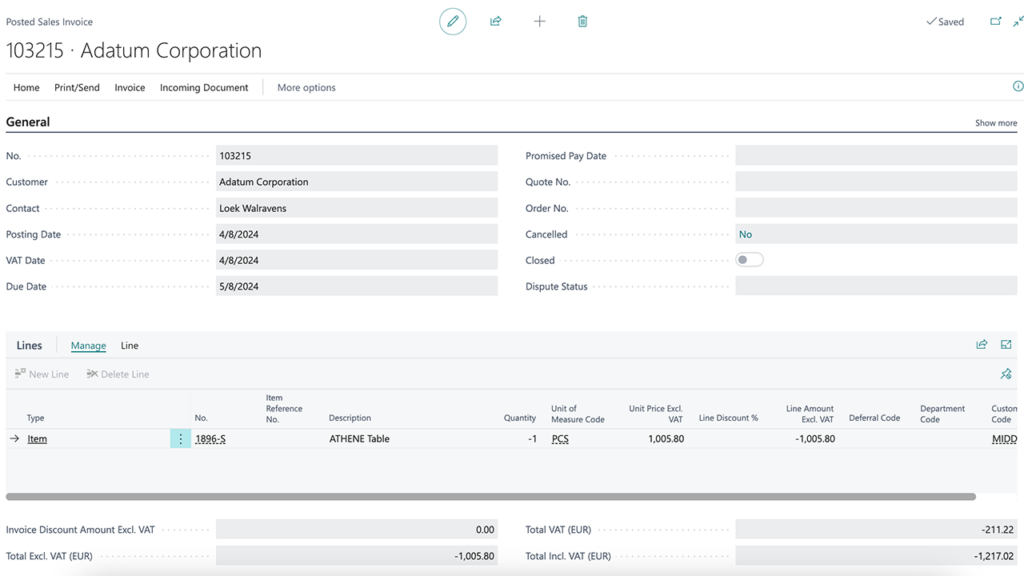The image size is (1024, 576).
Task: Switch to the Line tab in Lines
Action: coord(129,345)
